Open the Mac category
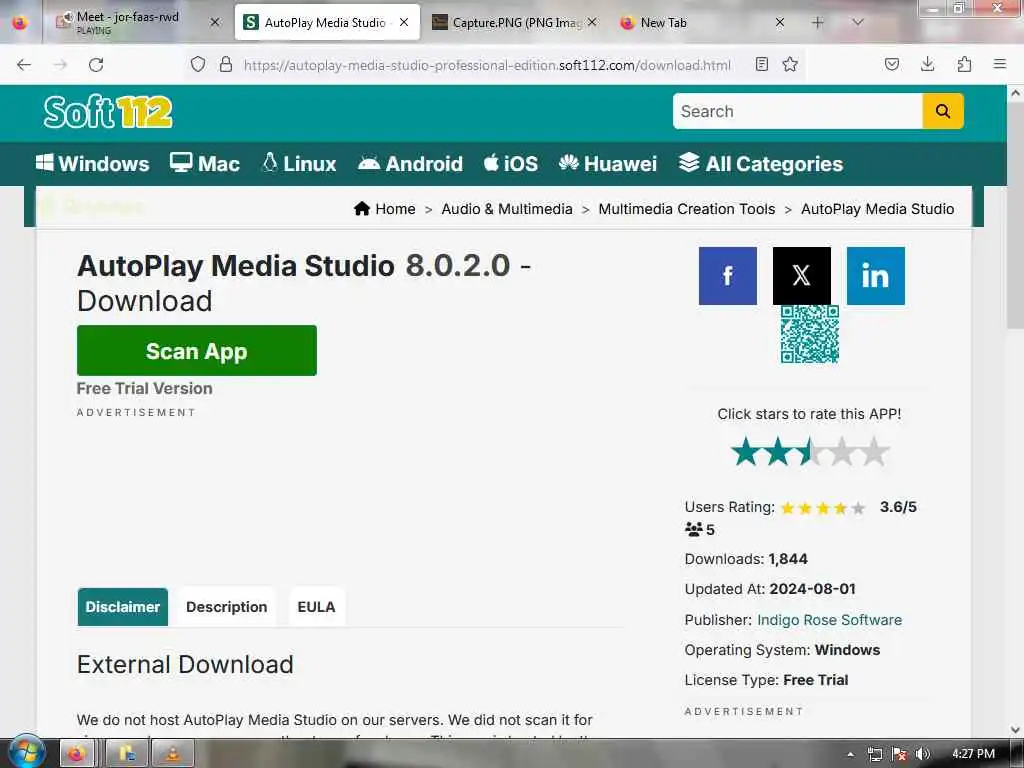1024x768 pixels. (205, 163)
